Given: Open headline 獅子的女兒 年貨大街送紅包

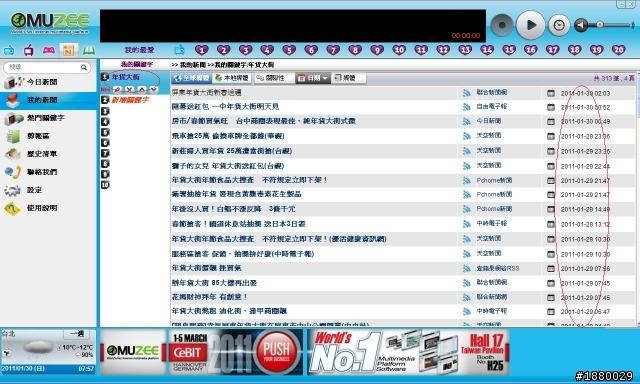Looking at the screenshot, I should 228,166.
